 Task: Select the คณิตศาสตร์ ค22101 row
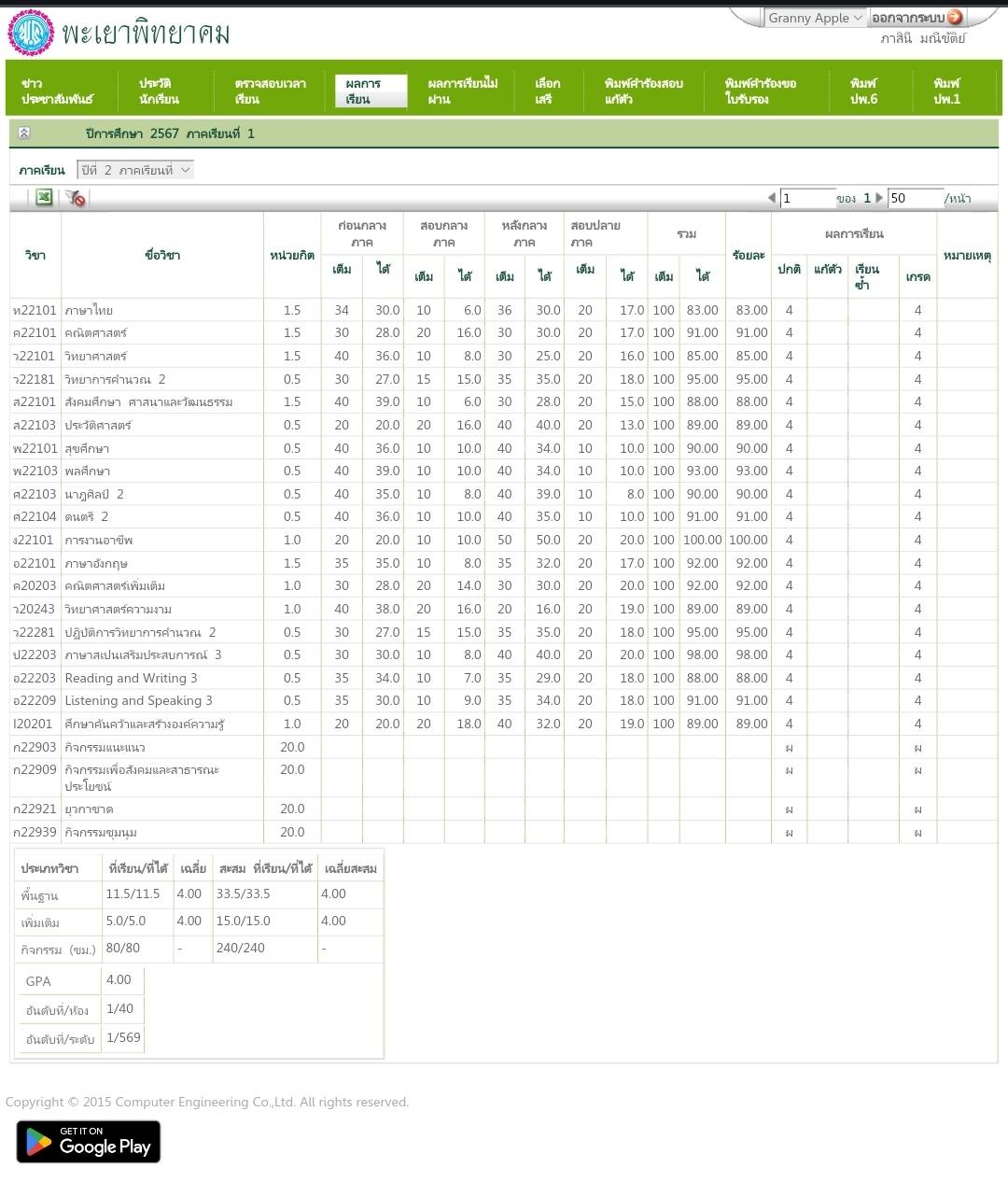click(504, 332)
